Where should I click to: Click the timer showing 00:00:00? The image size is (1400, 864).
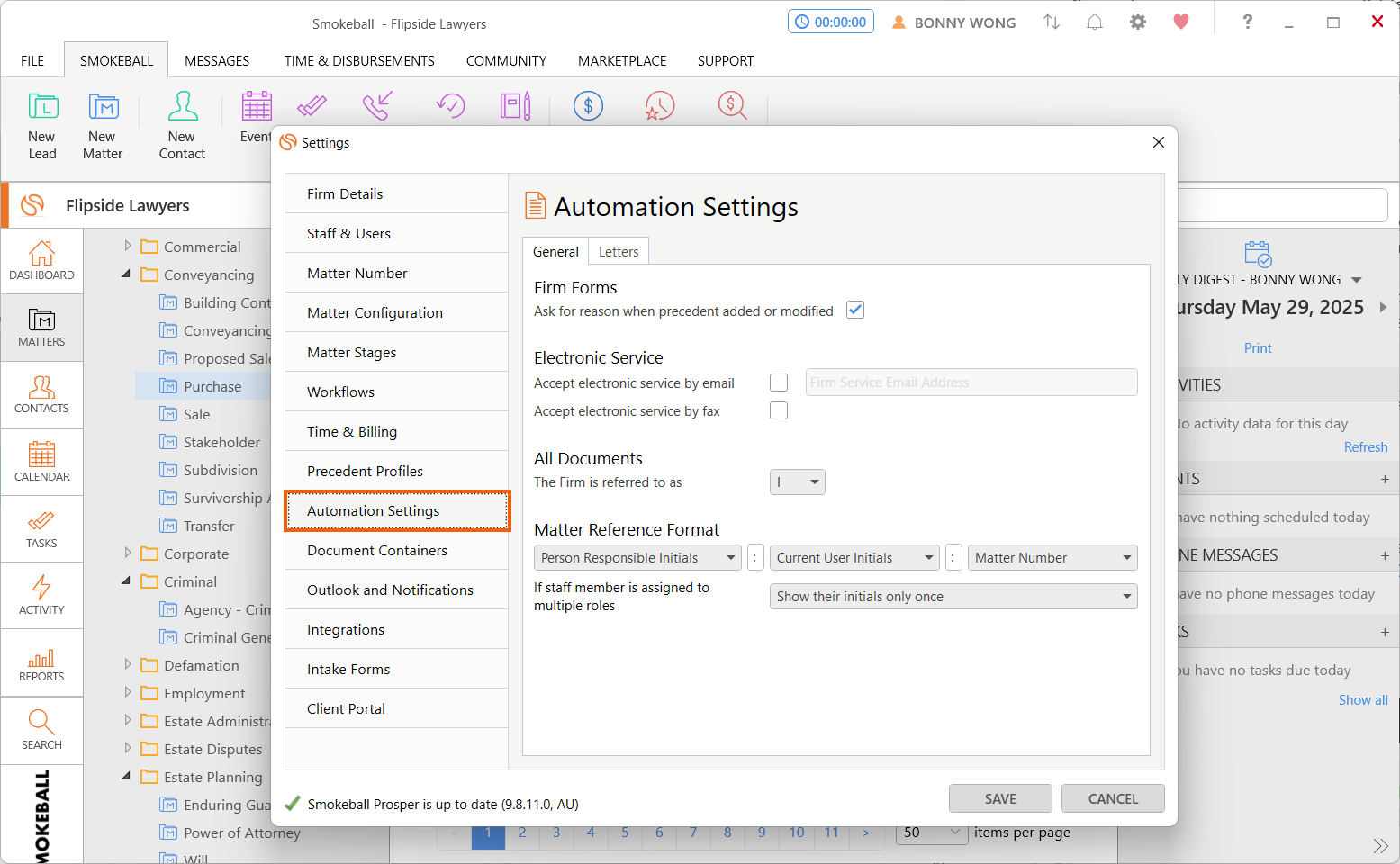(x=831, y=22)
